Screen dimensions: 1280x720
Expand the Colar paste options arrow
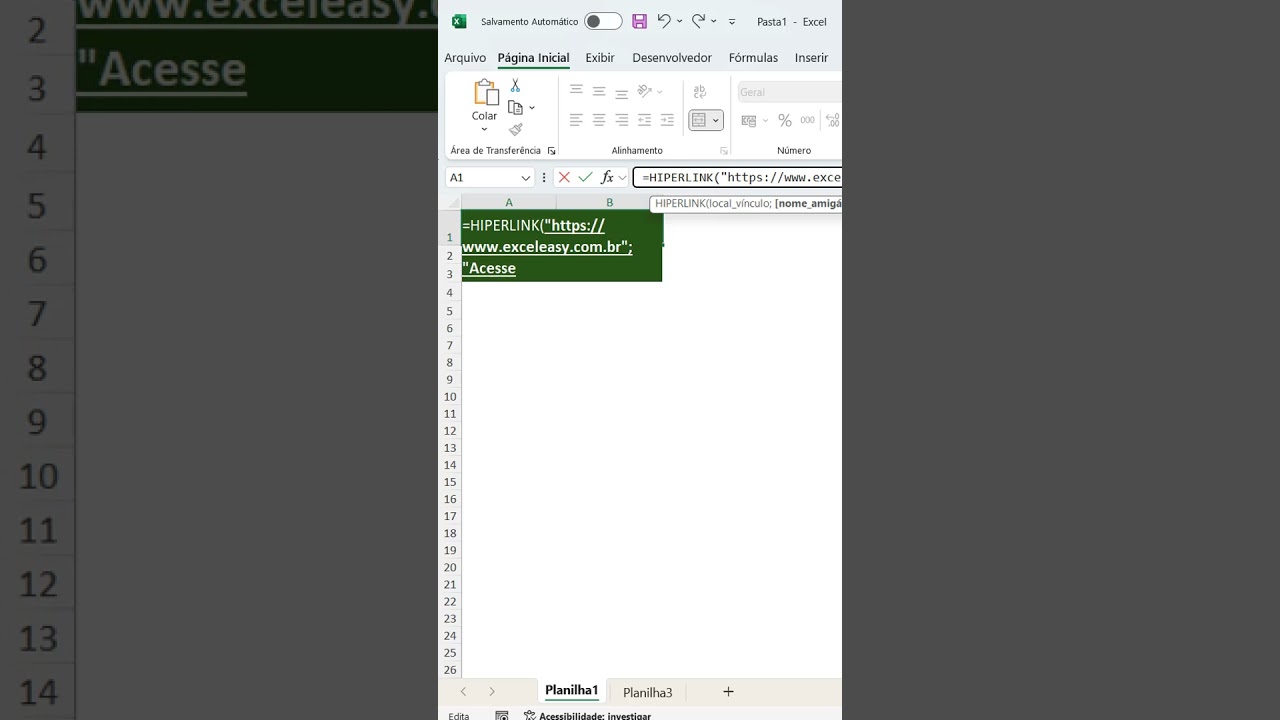pyautogui.click(x=484, y=129)
